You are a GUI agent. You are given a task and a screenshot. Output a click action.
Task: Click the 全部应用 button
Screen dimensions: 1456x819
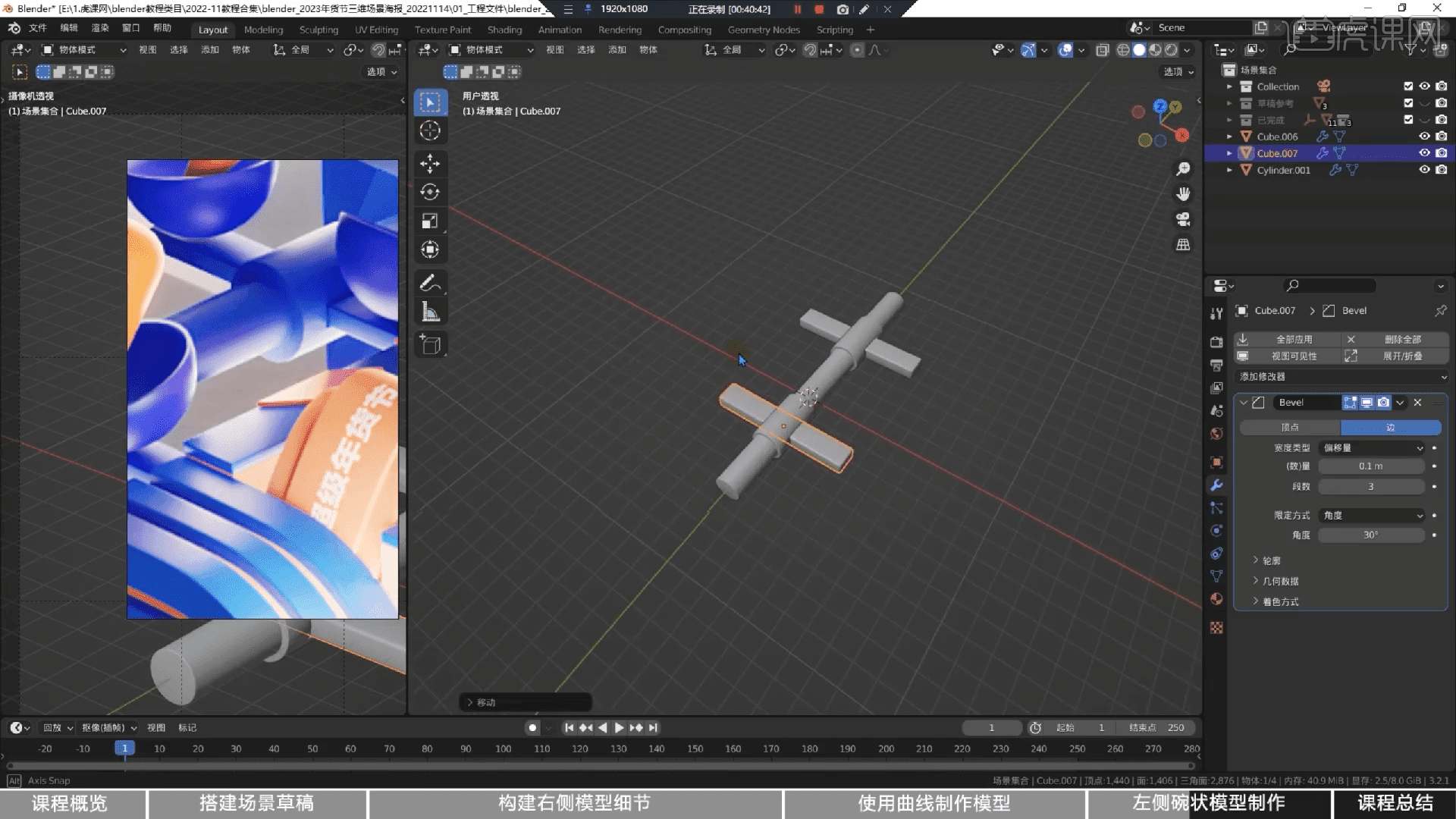1287,339
